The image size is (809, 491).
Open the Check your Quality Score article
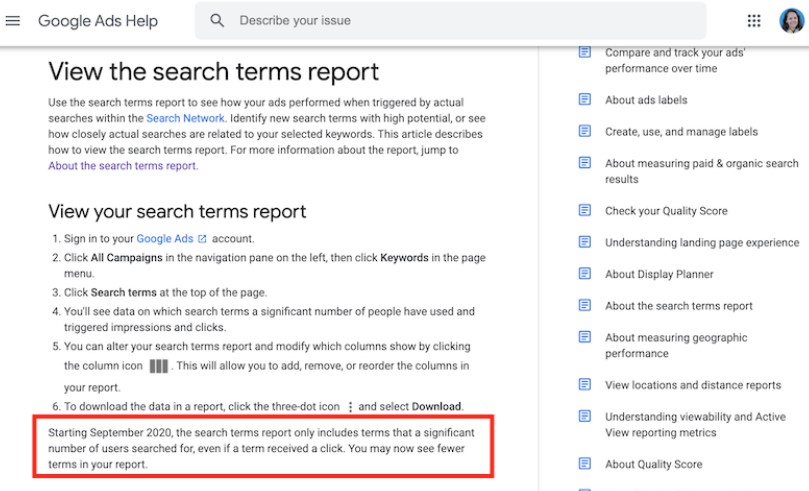click(x=666, y=211)
